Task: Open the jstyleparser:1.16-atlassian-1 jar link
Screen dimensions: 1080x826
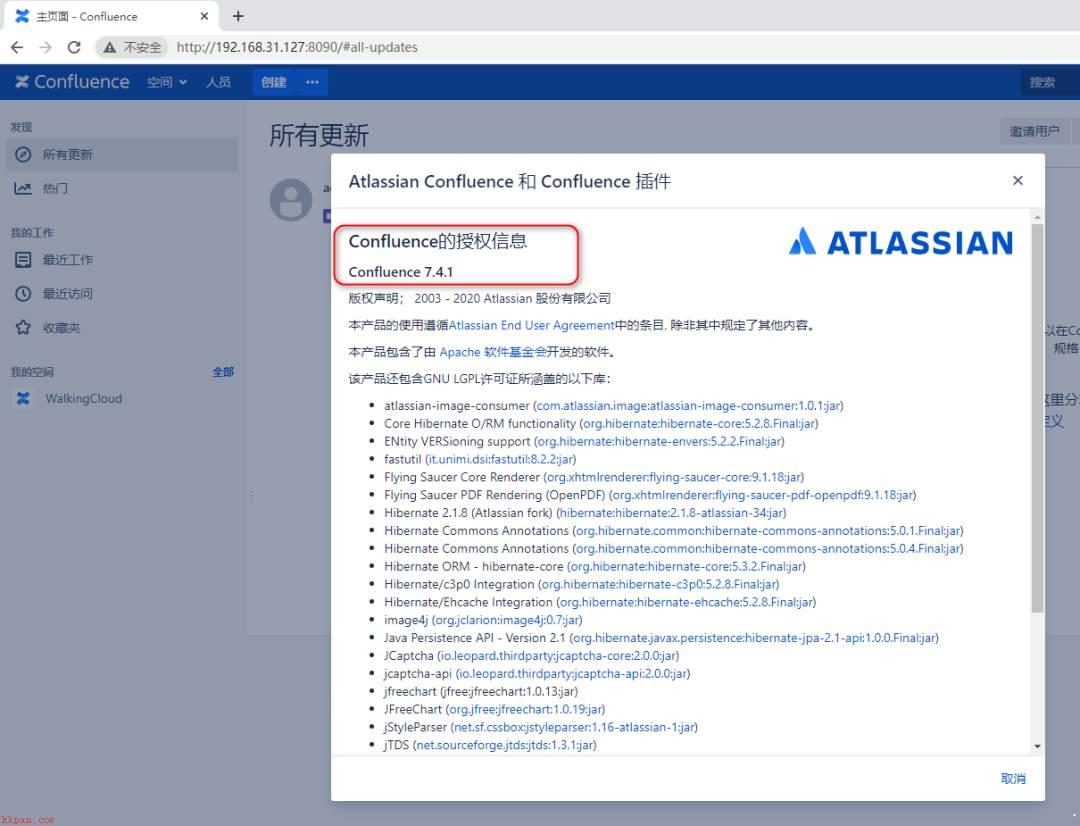Action: [x=574, y=727]
